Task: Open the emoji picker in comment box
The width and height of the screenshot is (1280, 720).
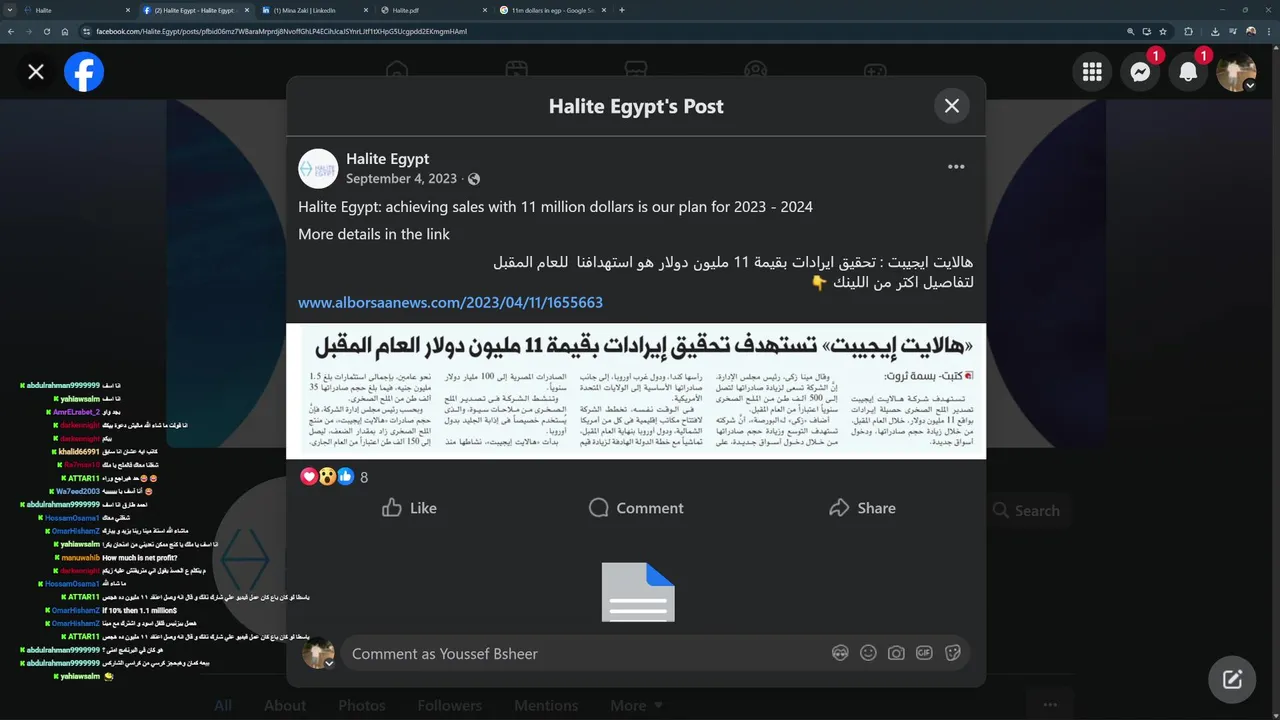Action: [868, 653]
